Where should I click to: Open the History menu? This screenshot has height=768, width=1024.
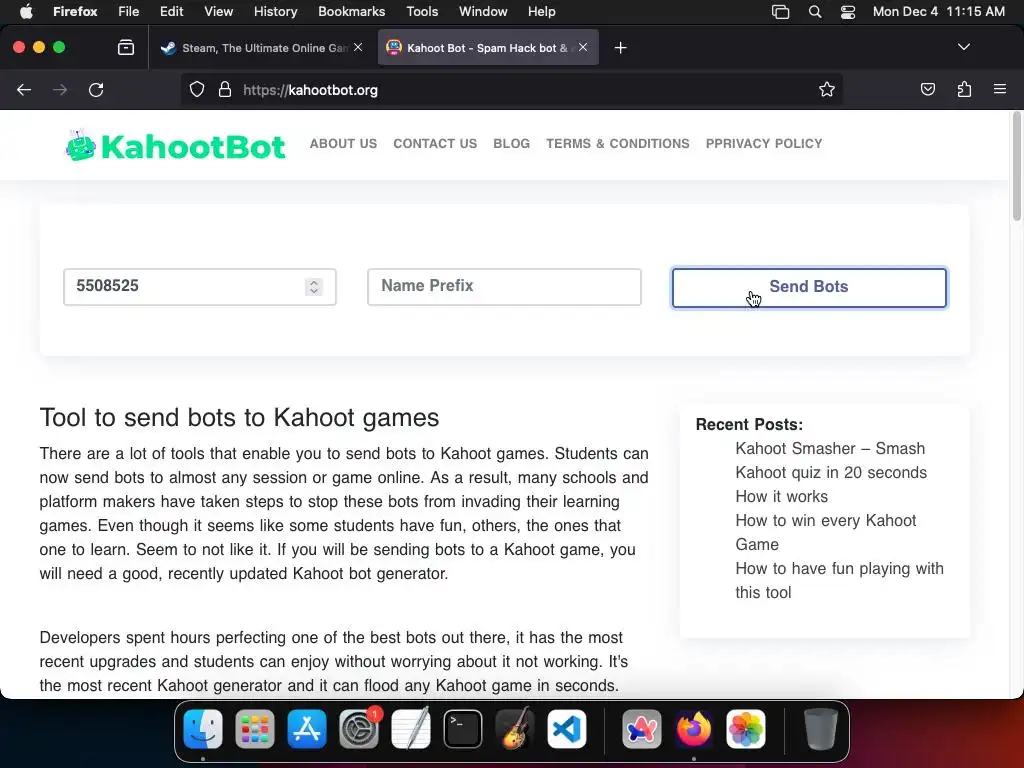[275, 11]
